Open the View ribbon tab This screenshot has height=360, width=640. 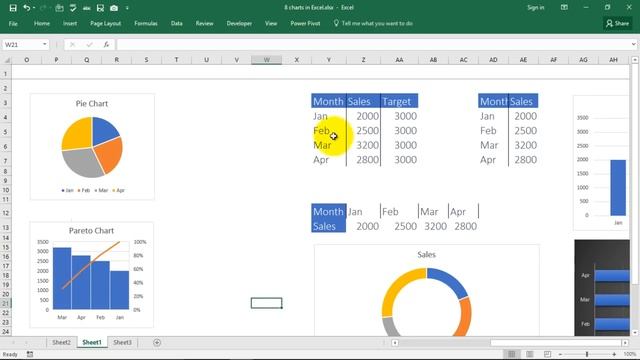271,24
